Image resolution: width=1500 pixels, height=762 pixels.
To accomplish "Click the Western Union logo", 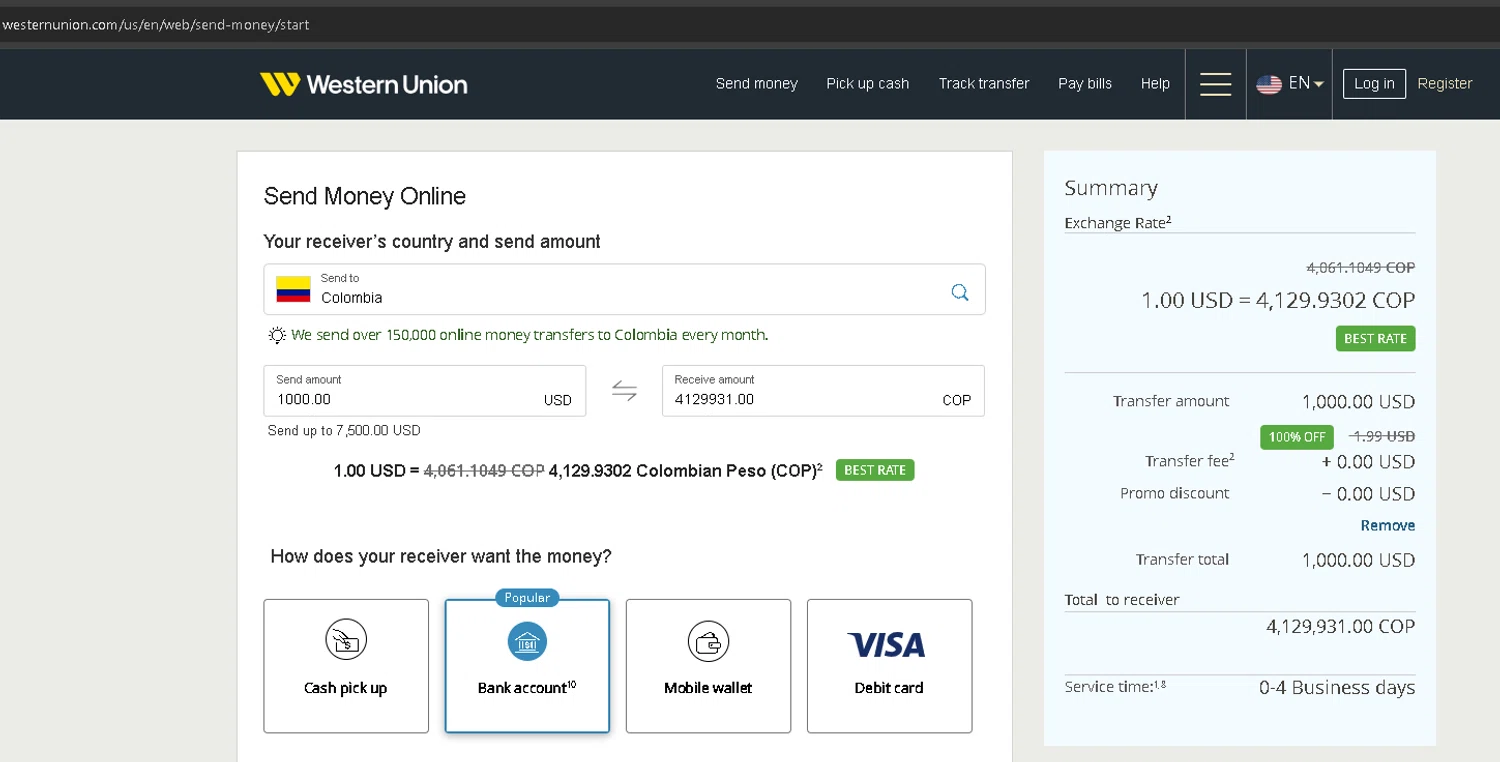I will click(364, 84).
